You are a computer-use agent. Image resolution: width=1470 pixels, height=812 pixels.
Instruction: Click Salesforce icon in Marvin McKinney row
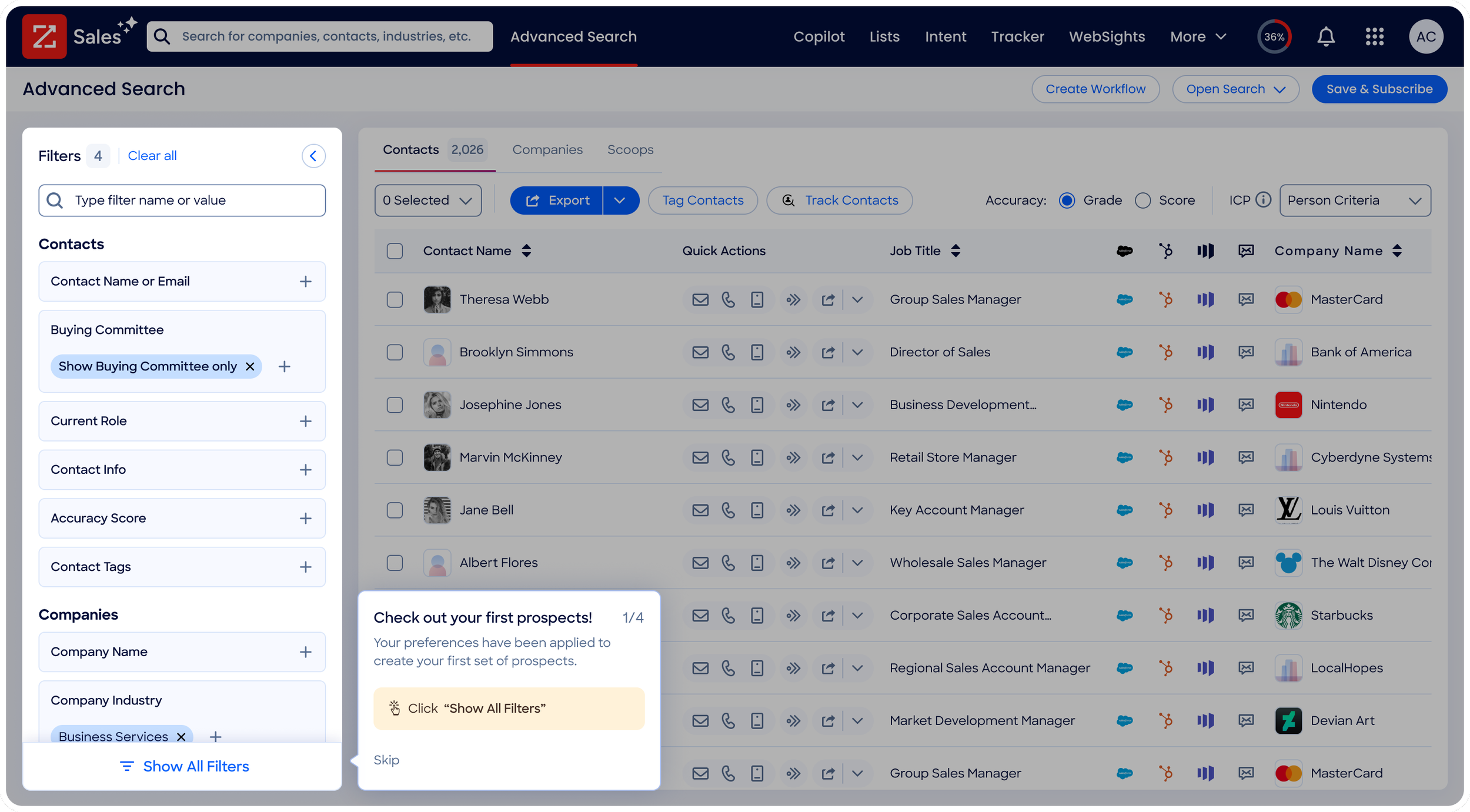(x=1124, y=457)
